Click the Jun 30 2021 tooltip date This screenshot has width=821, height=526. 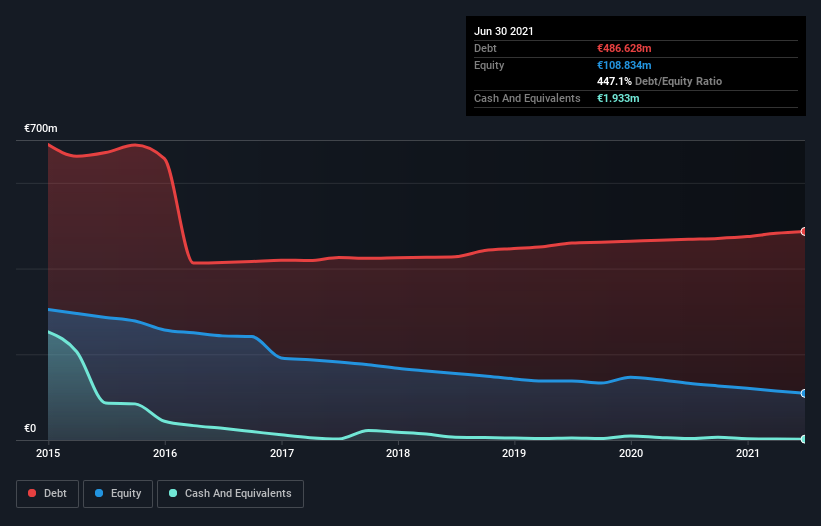[504, 31]
